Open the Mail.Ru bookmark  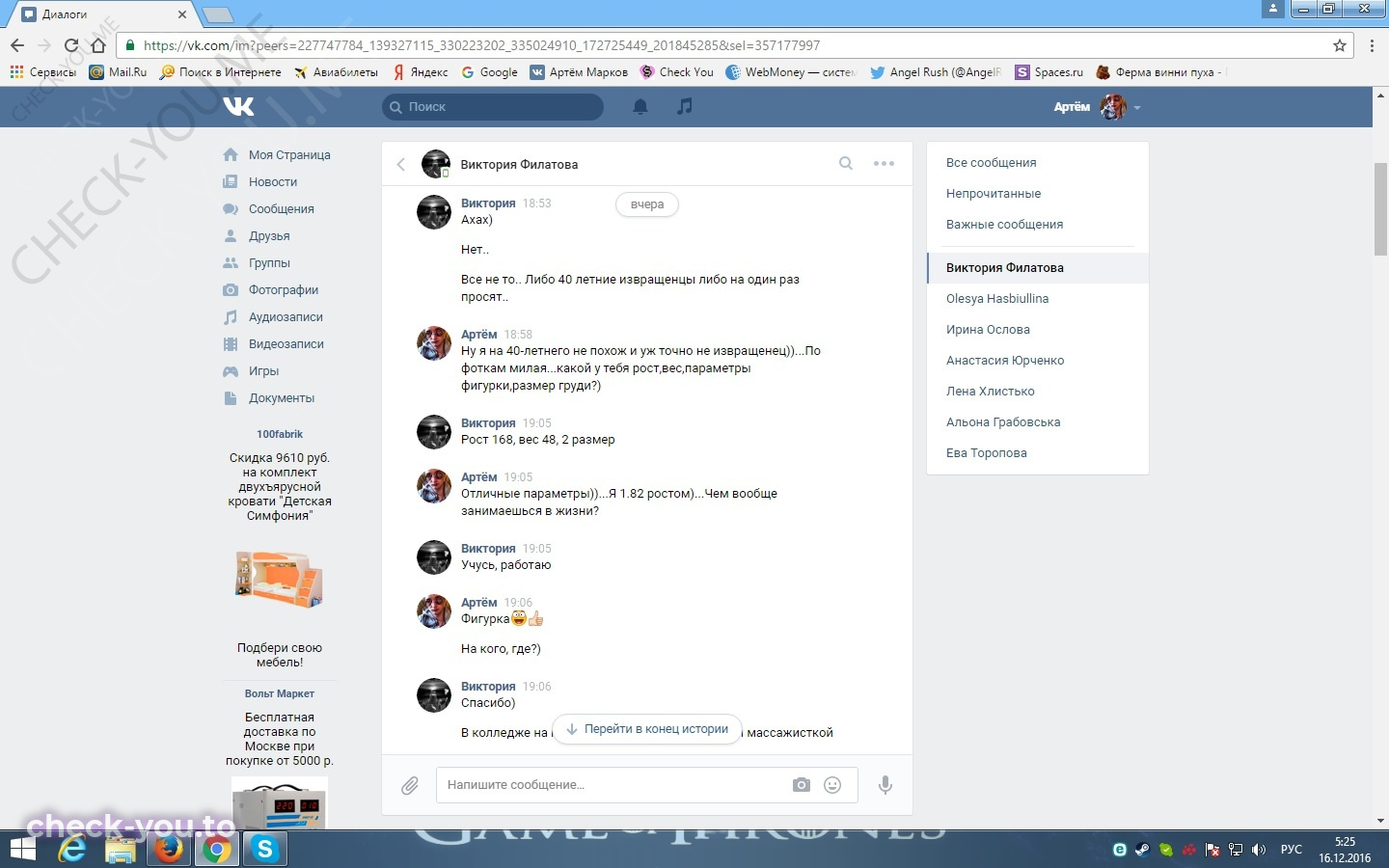(118, 72)
